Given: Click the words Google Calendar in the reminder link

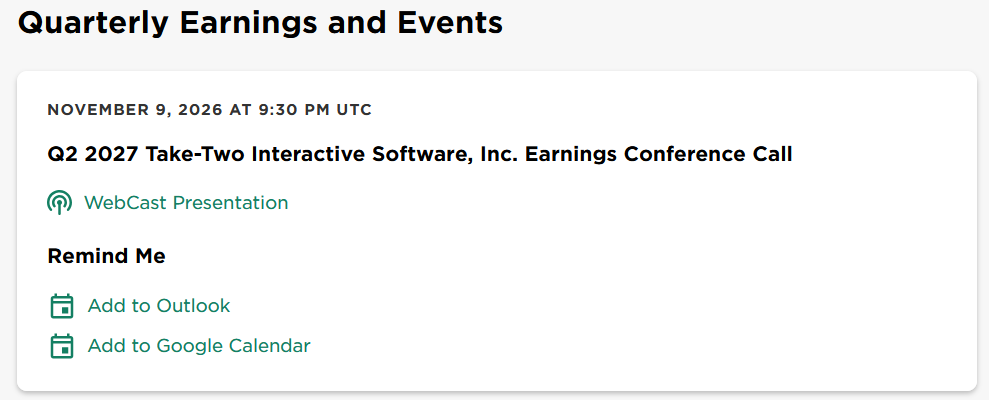Looking at the screenshot, I should coord(233,346).
